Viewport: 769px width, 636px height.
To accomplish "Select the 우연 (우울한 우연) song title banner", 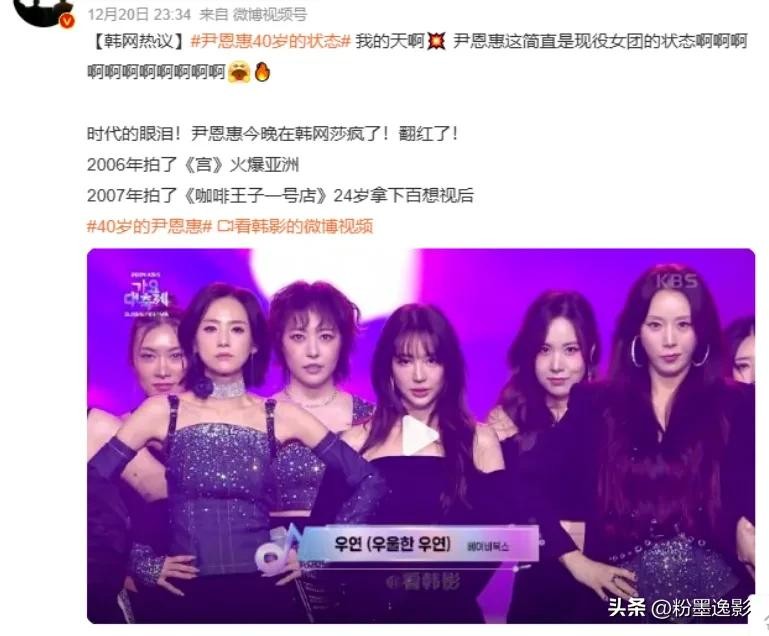I will point(419,543).
